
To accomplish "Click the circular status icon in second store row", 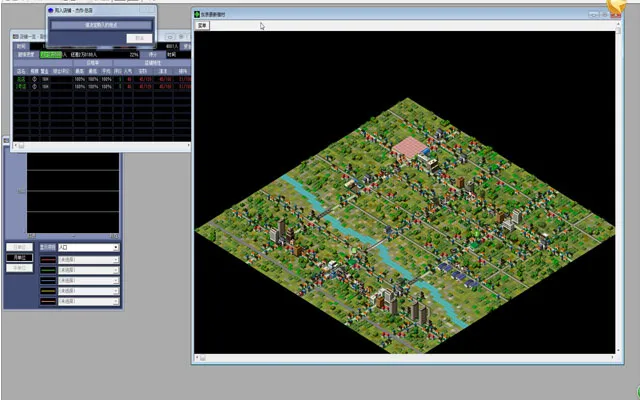I will click(x=35, y=87).
